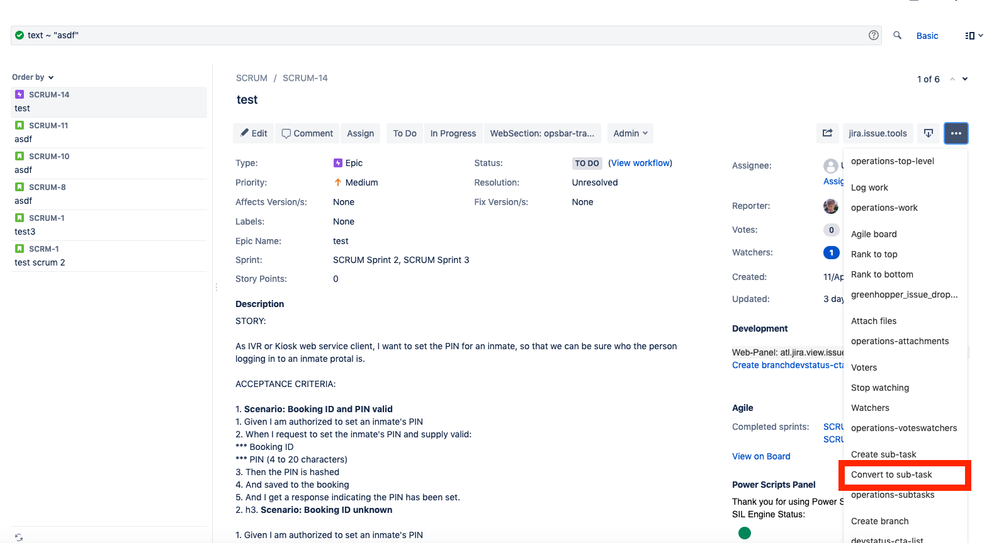999x543 pixels.
Task: Open the View on Board link
Action: point(761,456)
